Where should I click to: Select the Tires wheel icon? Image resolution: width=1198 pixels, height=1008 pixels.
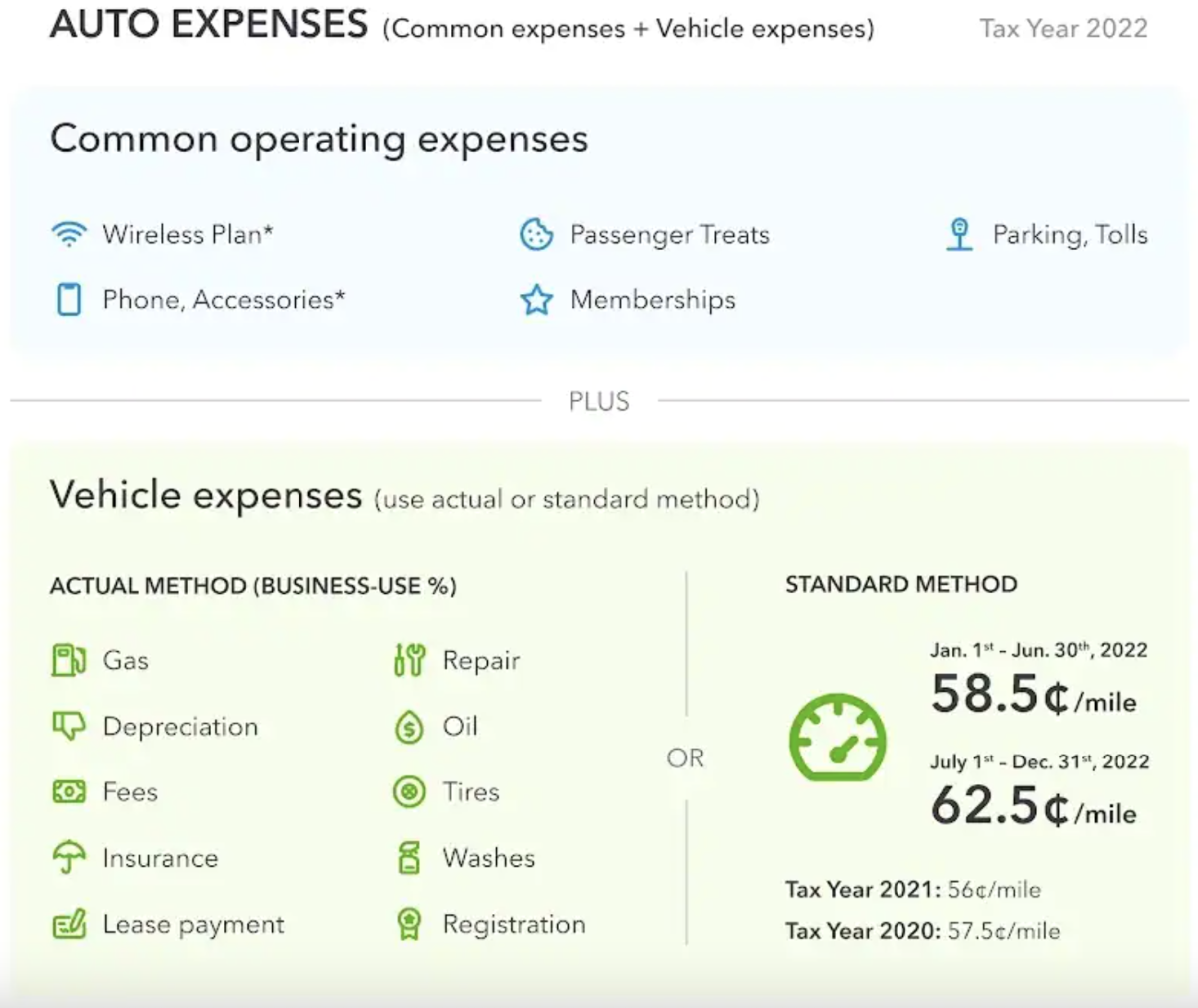click(x=407, y=791)
